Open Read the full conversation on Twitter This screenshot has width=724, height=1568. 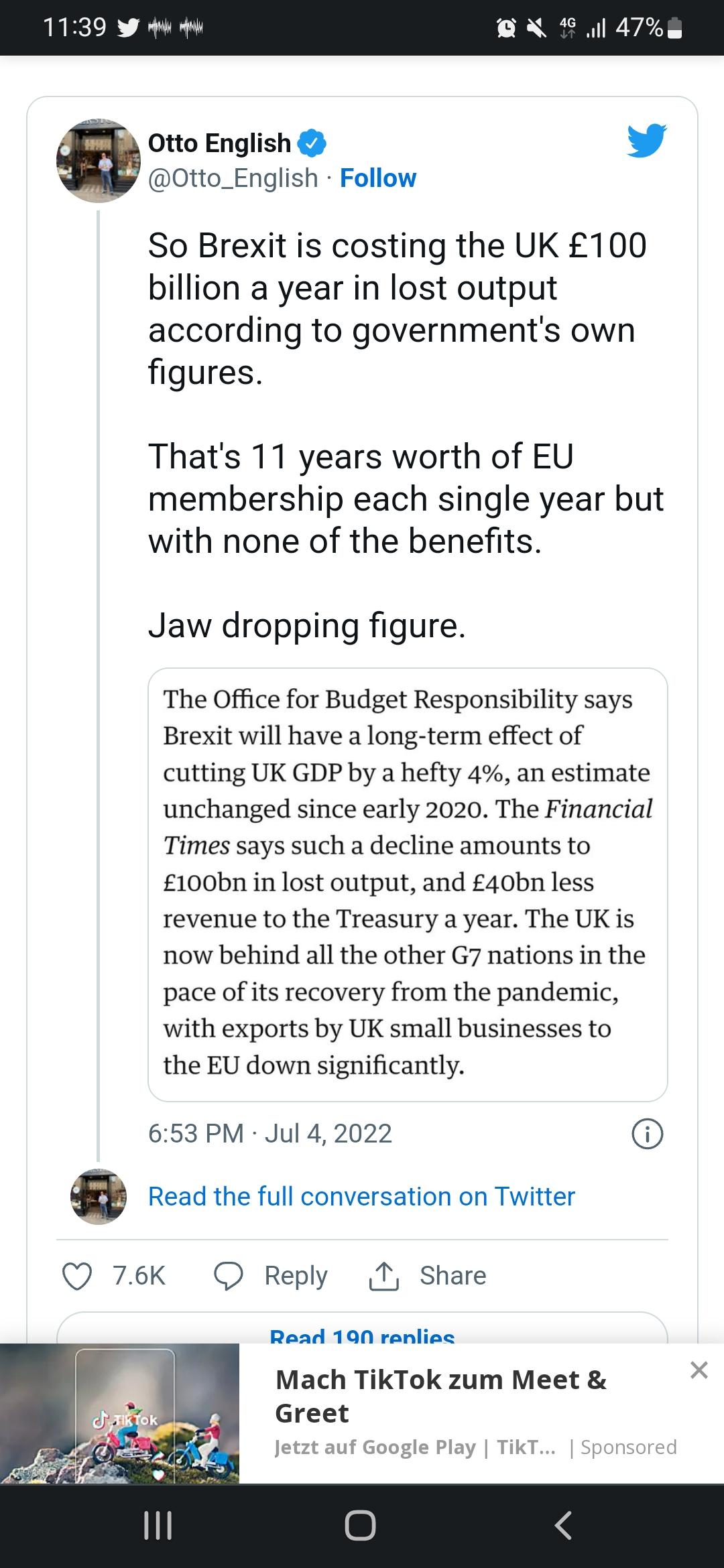[361, 1197]
